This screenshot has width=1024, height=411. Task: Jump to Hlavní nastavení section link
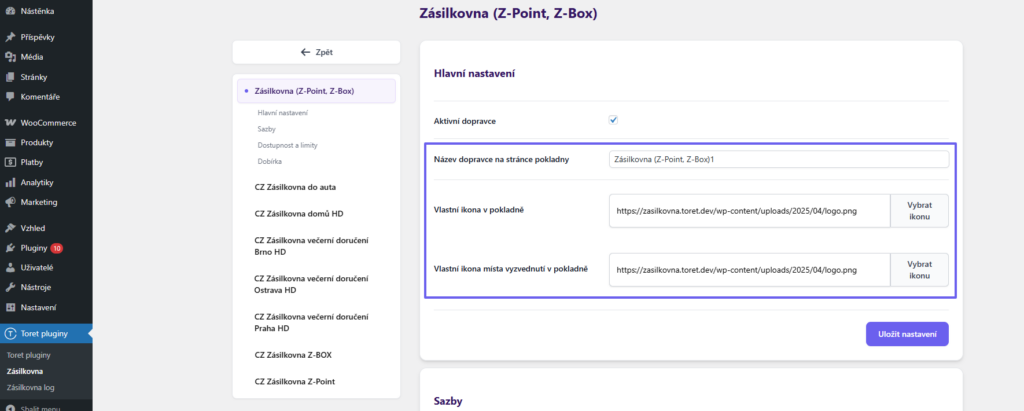point(283,113)
